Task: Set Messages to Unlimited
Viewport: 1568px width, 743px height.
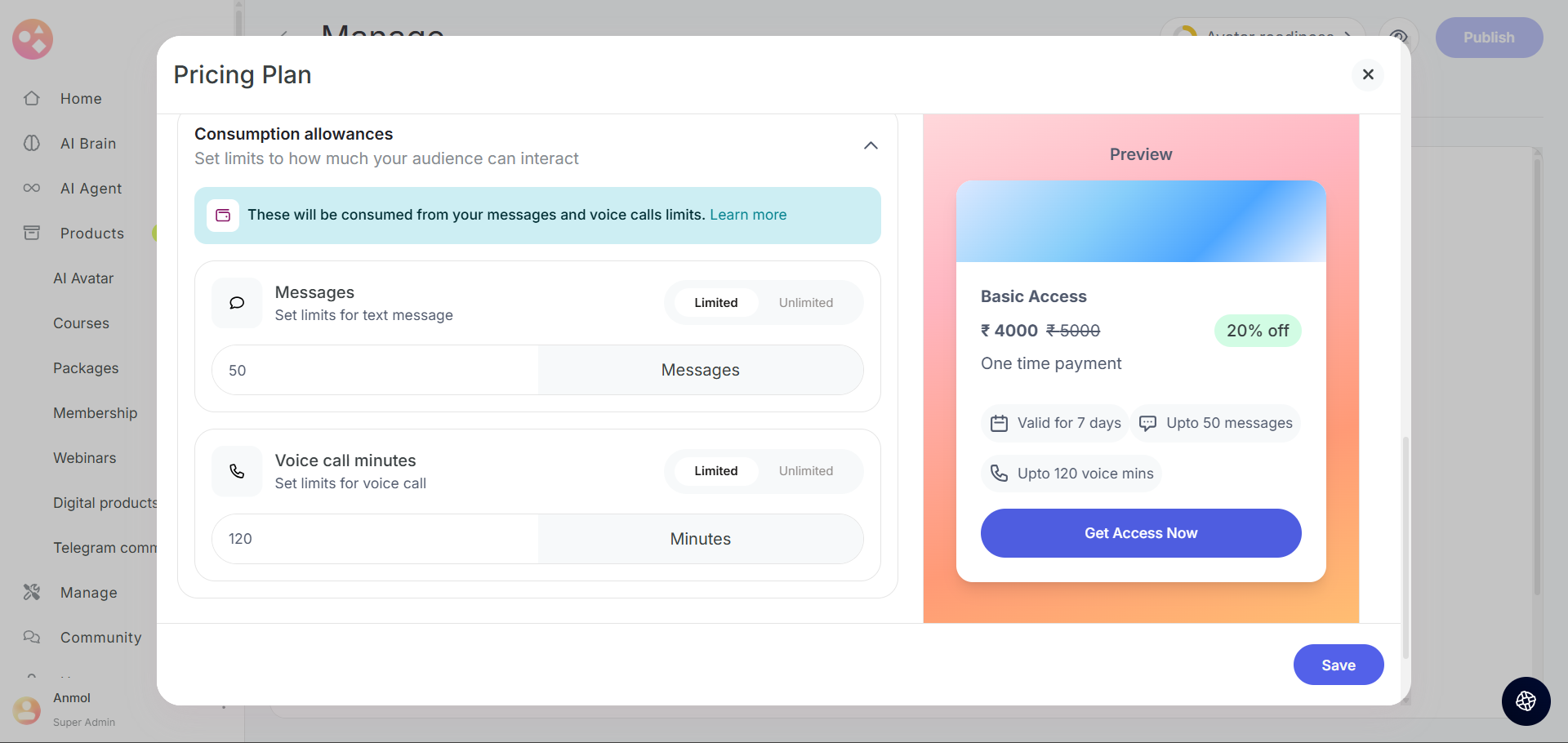Action: (806, 303)
